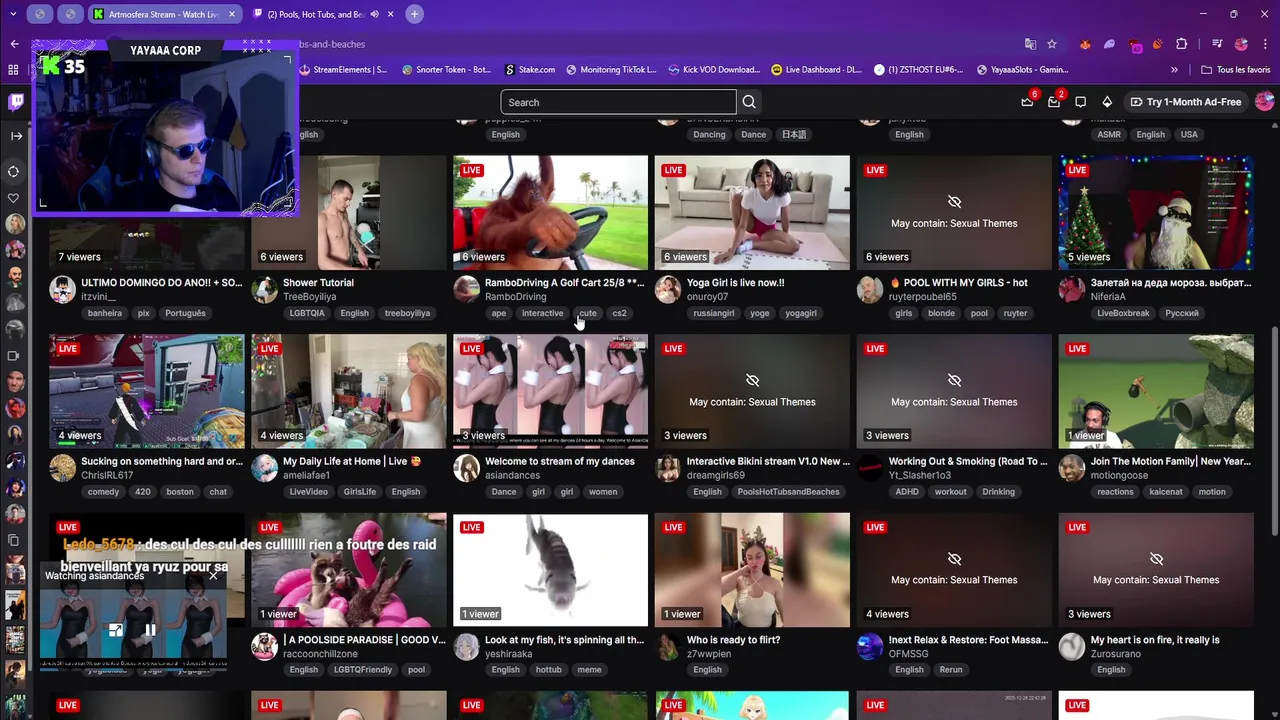Open the Stake.com bookmark
The height and width of the screenshot is (720, 1280).
pos(530,70)
